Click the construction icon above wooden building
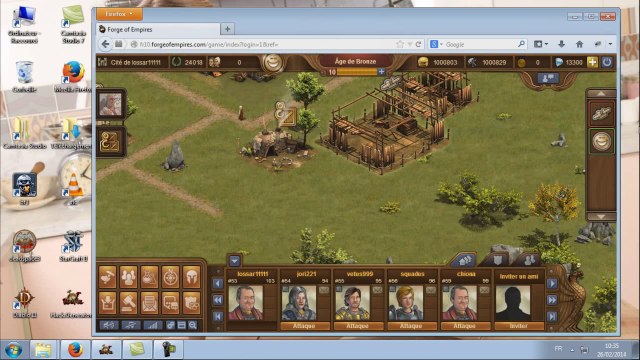The height and width of the screenshot is (360, 640). (390, 83)
